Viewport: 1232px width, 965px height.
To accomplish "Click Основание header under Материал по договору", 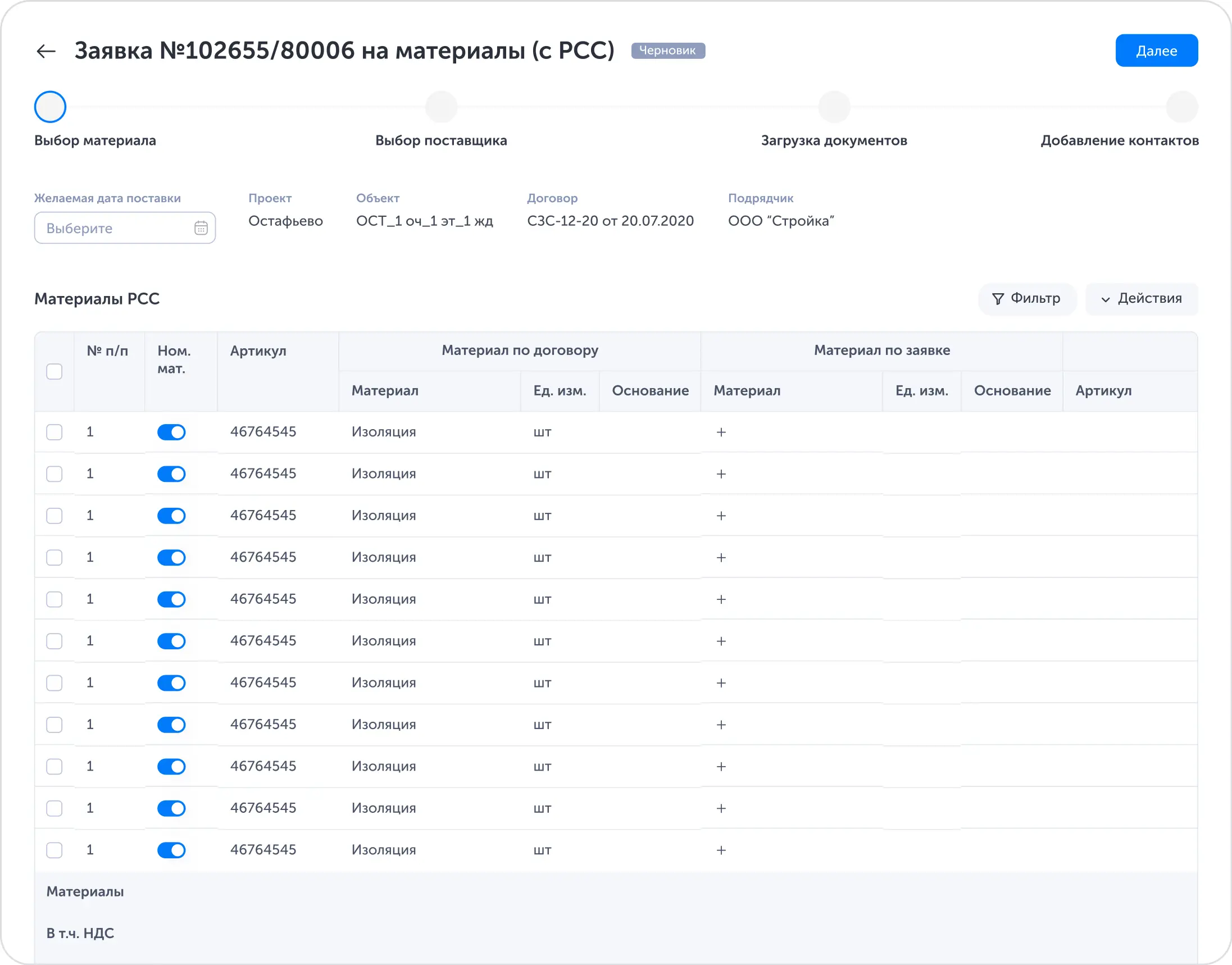I will tap(650, 390).
